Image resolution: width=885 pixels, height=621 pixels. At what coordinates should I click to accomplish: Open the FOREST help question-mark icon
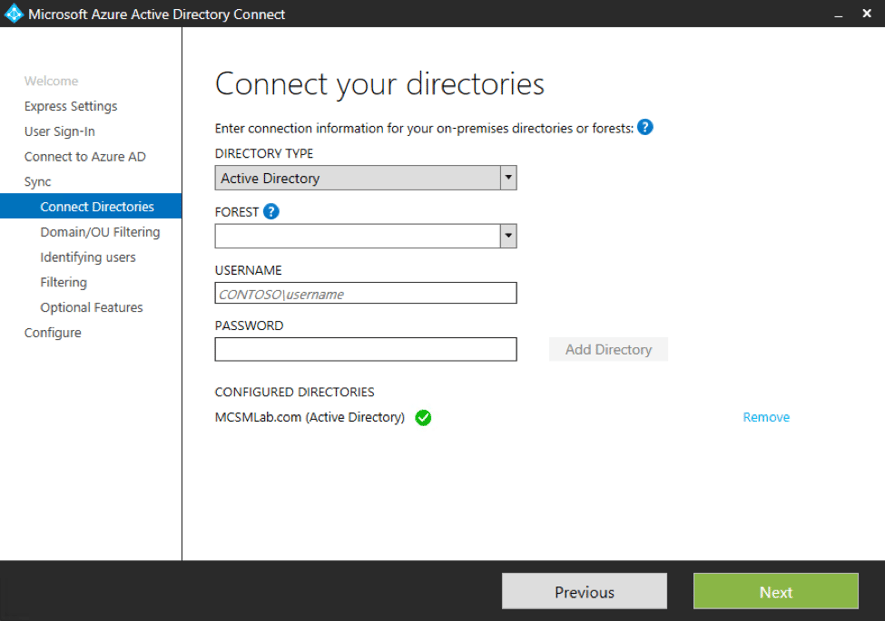(x=271, y=212)
